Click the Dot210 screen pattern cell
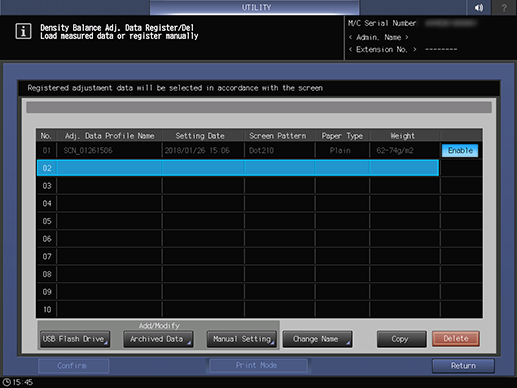 point(279,150)
